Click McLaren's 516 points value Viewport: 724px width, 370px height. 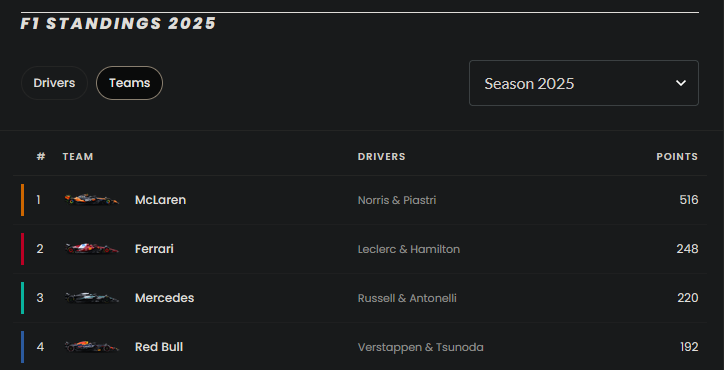[x=689, y=200]
